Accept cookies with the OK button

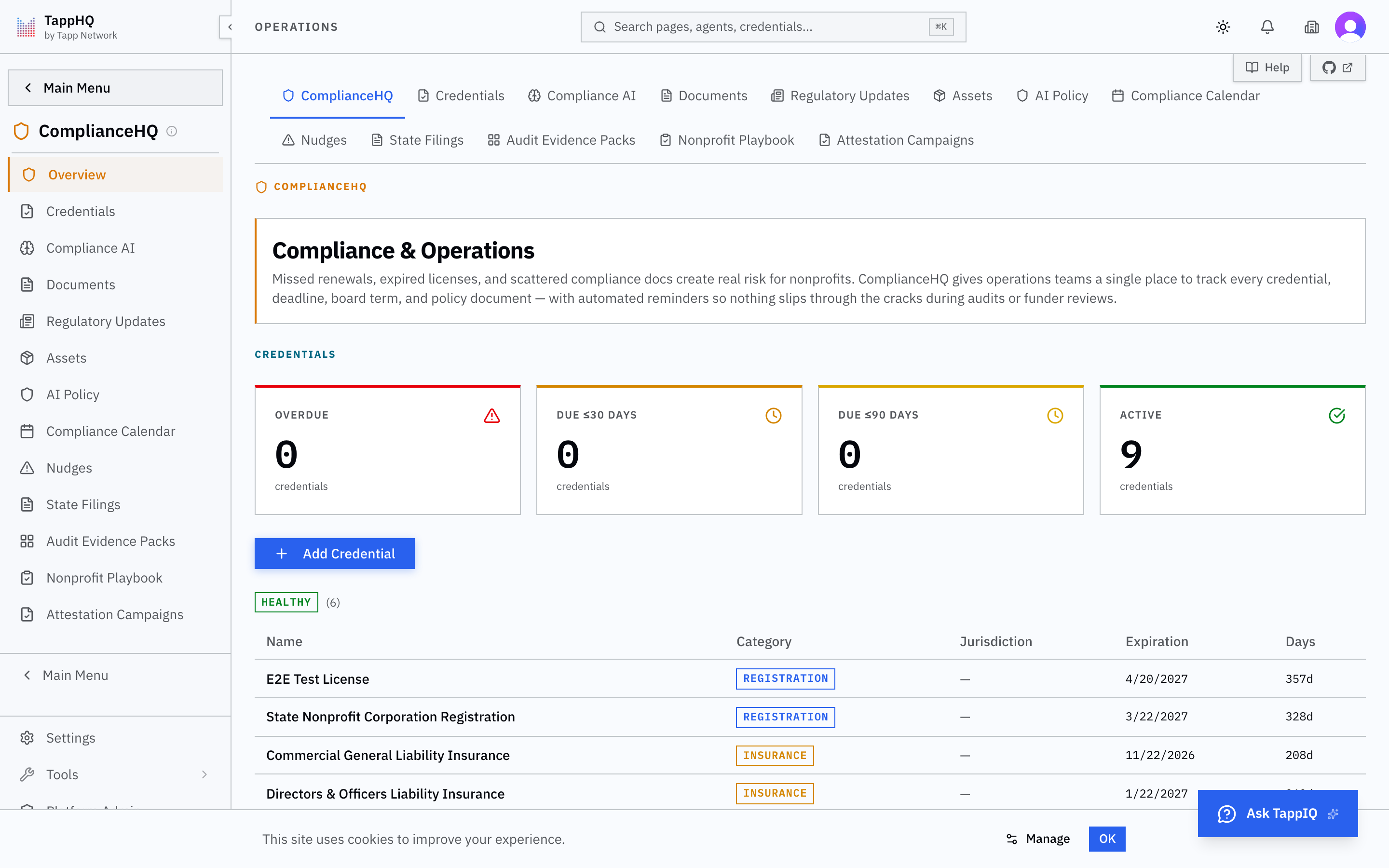(x=1106, y=839)
